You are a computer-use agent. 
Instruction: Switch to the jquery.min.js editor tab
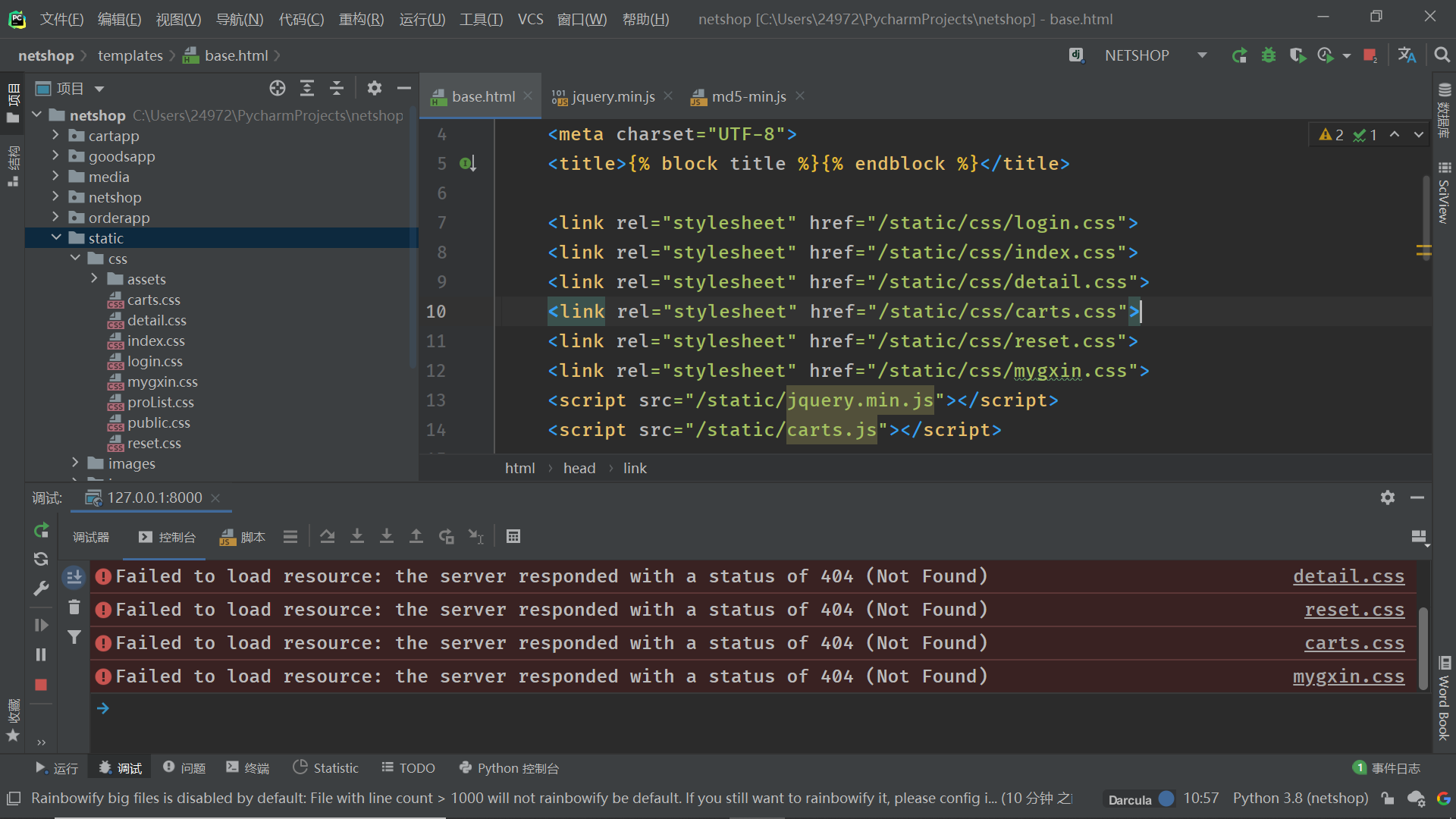tap(613, 96)
